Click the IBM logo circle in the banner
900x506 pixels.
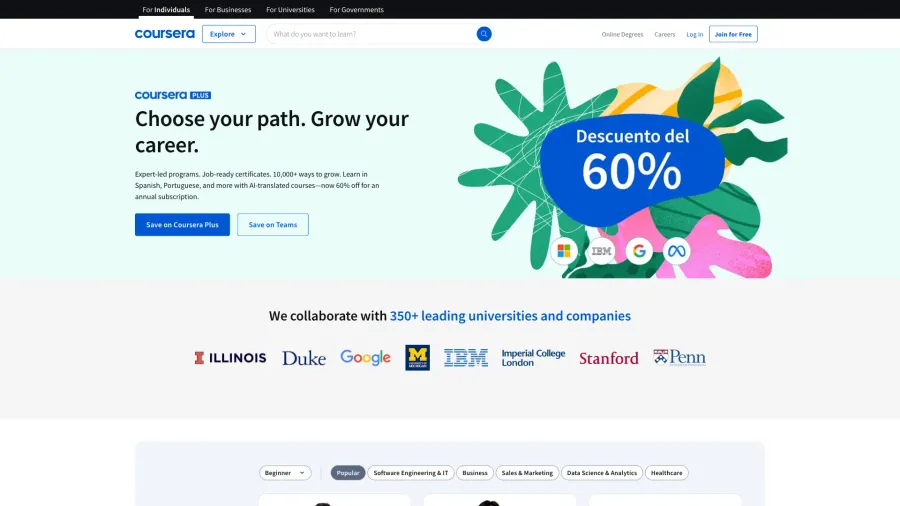[601, 251]
